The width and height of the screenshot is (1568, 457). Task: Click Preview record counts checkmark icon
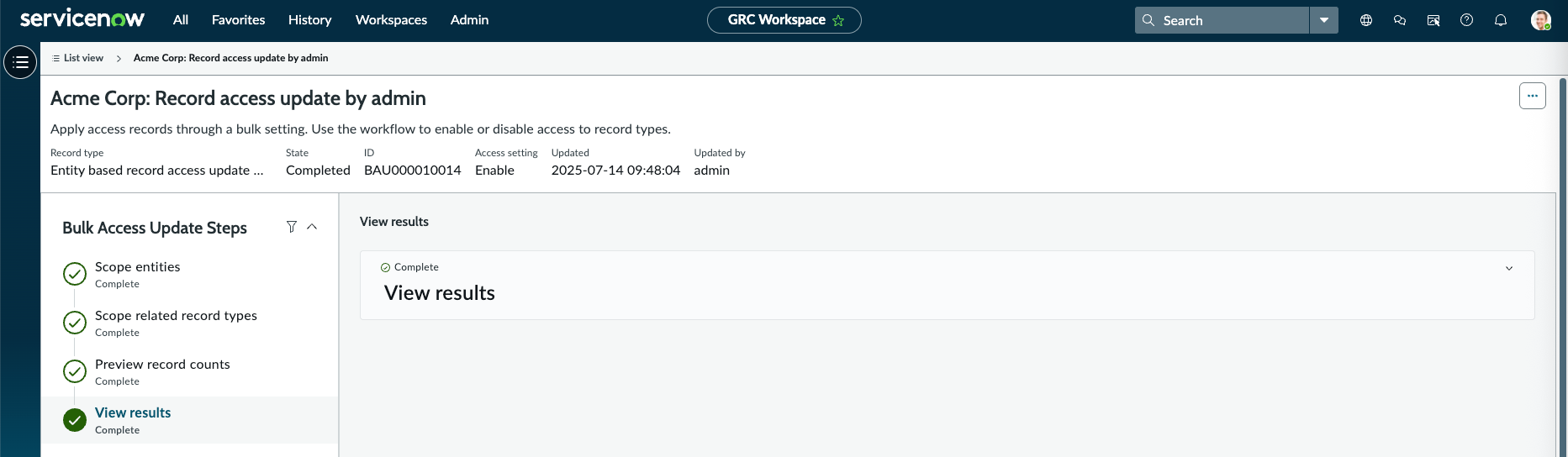pos(75,371)
